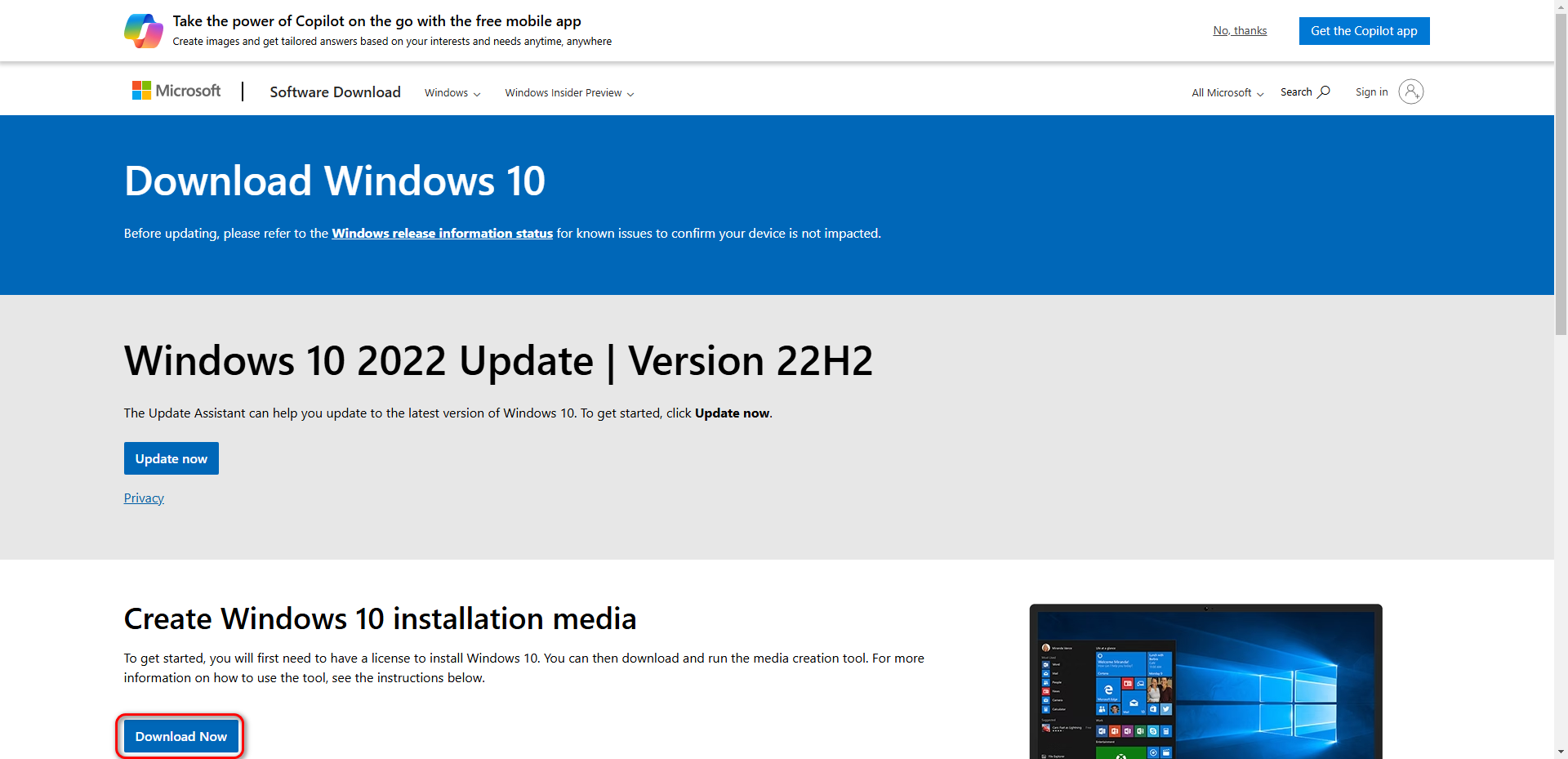Viewport: 1568px width, 759px height.
Task: Click the Windows 10 laptop image
Action: click(1205, 681)
